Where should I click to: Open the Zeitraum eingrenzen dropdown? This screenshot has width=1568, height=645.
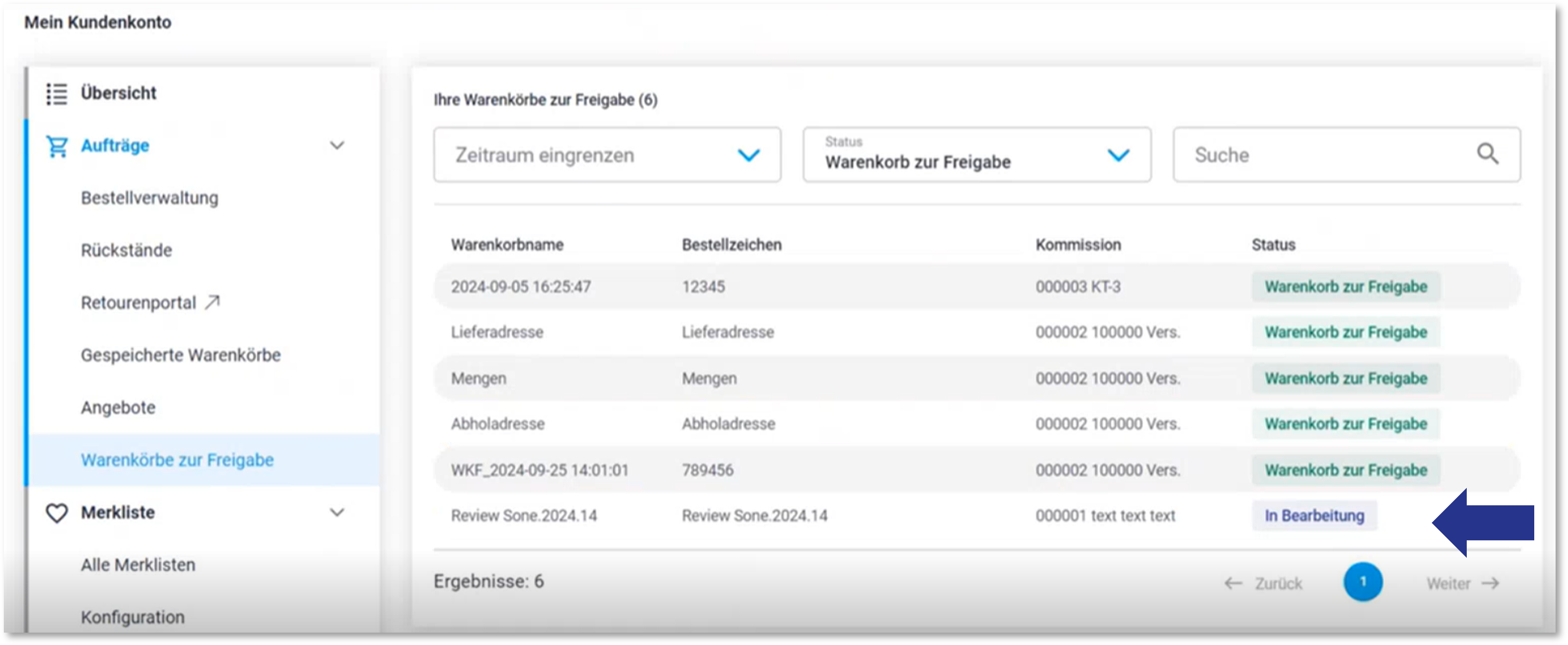click(x=607, y=155)
